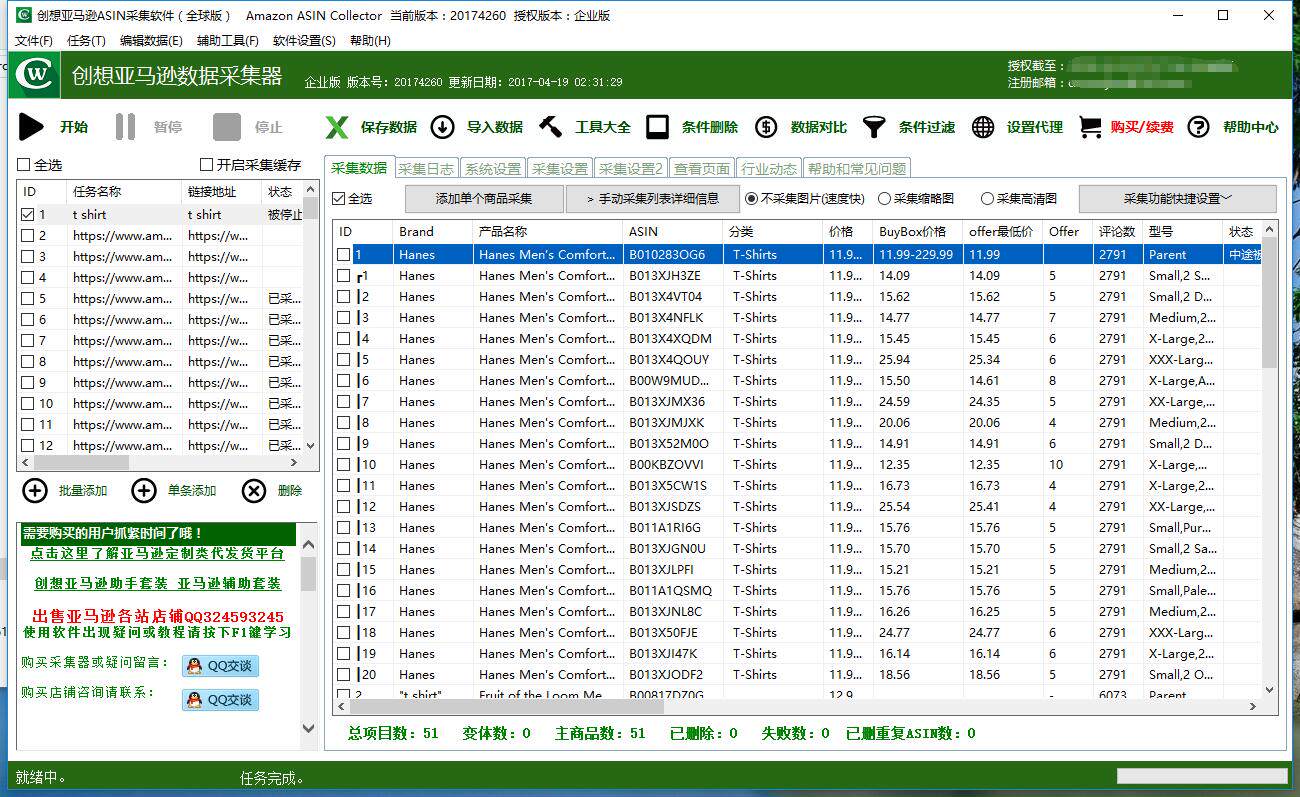Click QQ交谈 button beside 购买采集器或疑问留言
1300x797 pixels.
(220, 666)
